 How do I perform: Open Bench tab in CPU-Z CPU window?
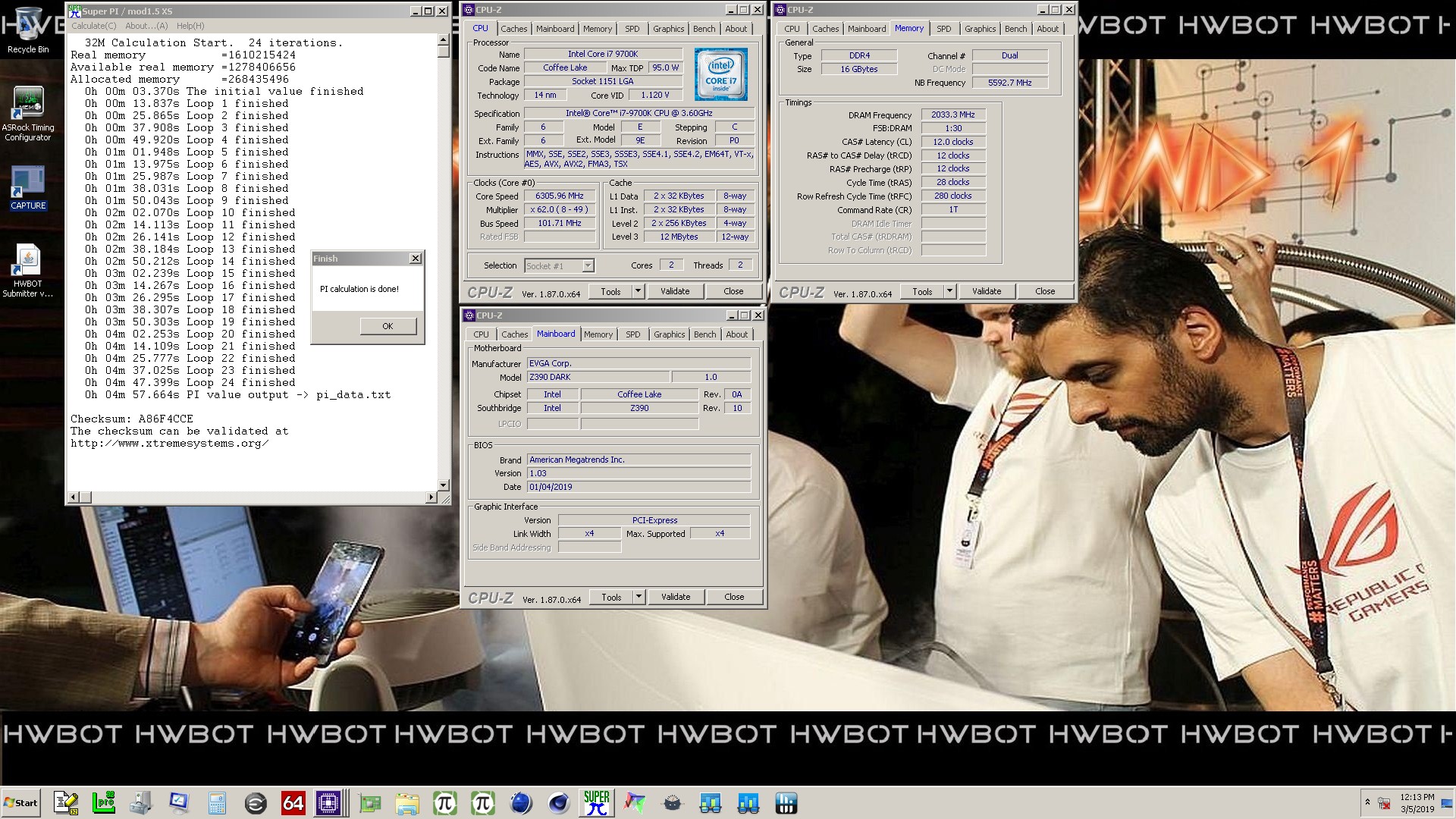[704, 29]
